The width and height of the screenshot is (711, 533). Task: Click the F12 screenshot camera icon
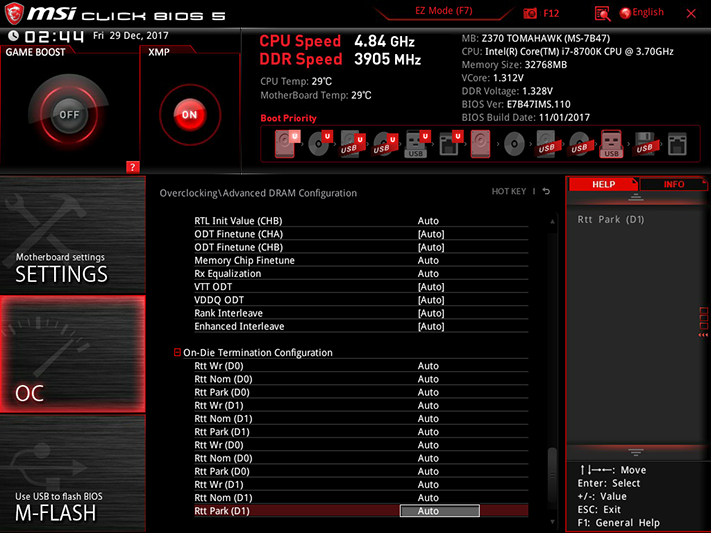coord(529,13)
